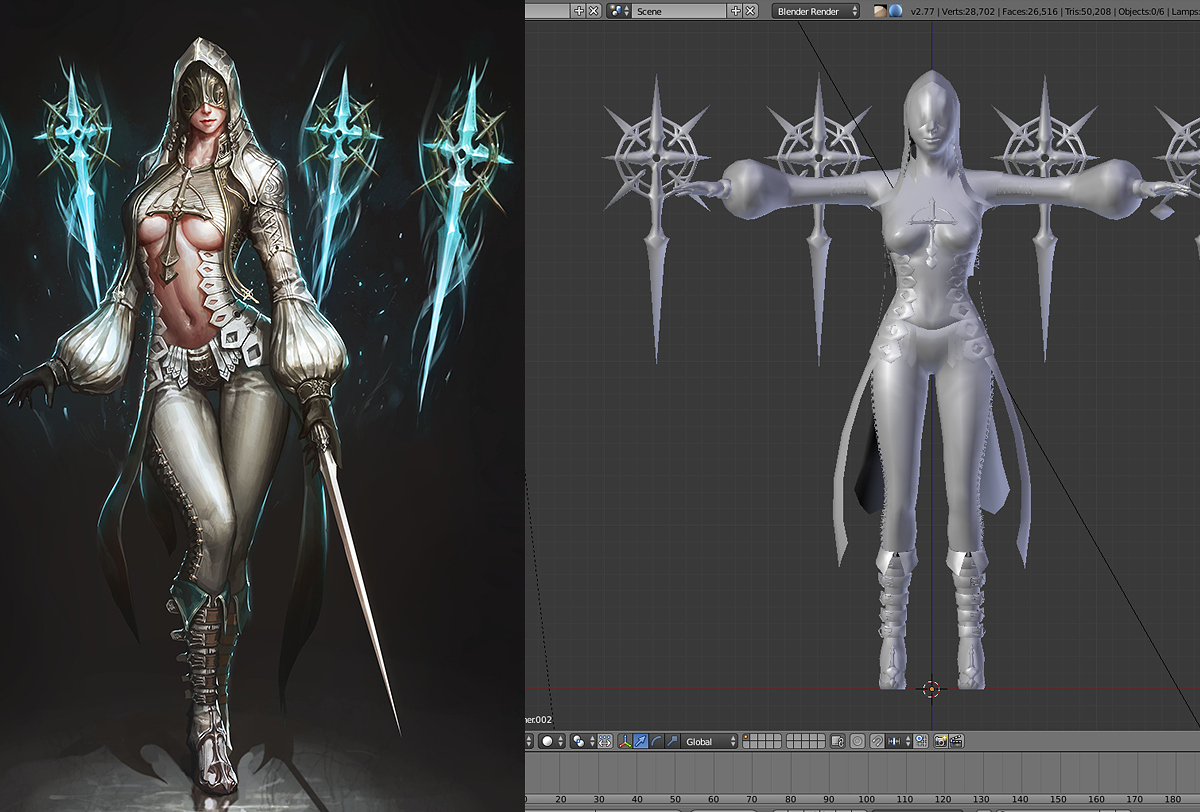
Task: Click the 3D cursor at origin
Action: [931, 689]
